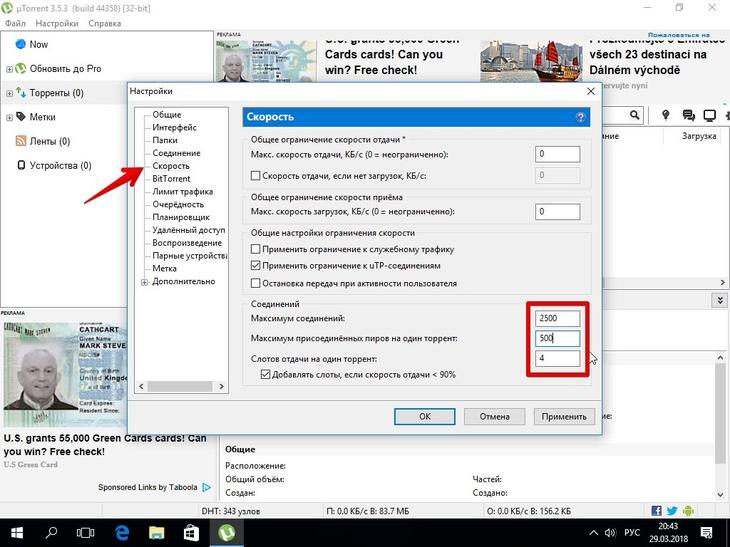Select Интерфейс in the settings tree
This screenshot has width=730, height=547.
(175, 127)
